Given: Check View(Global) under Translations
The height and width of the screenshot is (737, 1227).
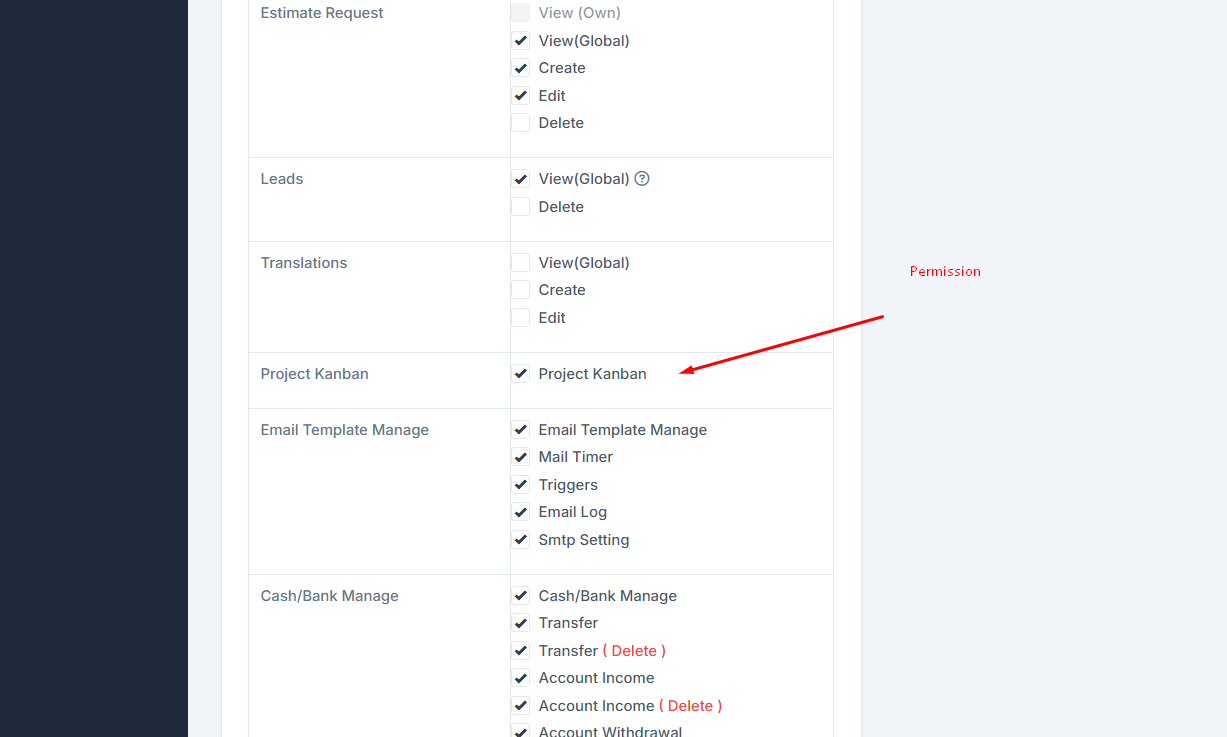Looking at the screenshot, I should click(x=521, y=263).
